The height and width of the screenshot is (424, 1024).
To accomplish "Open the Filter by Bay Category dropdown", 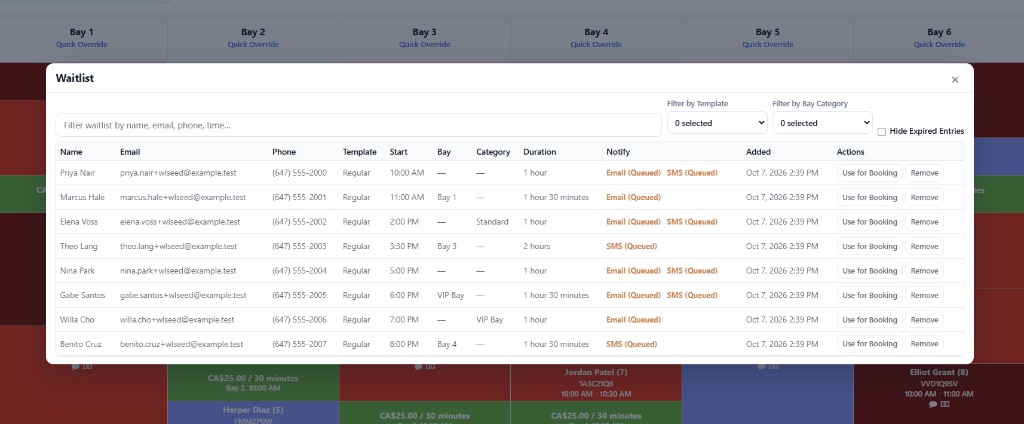I will [x=822, y=123].
